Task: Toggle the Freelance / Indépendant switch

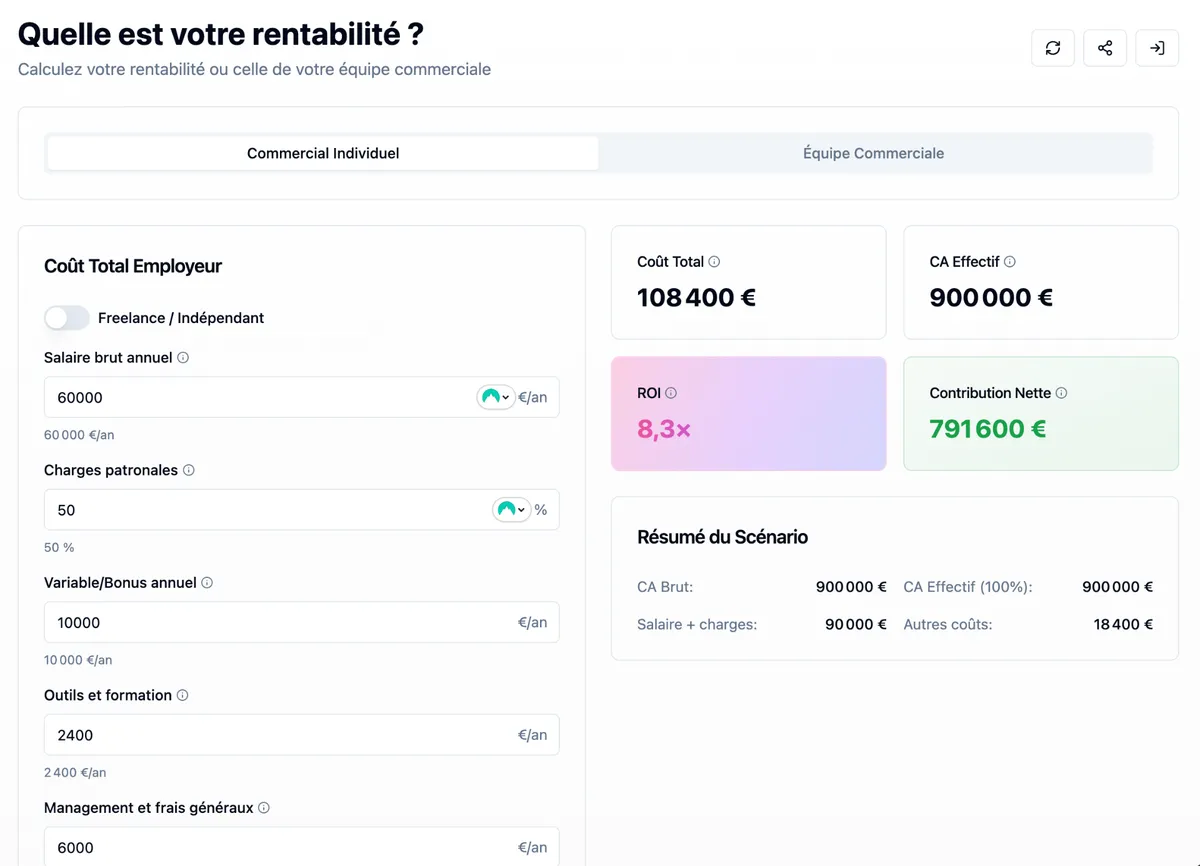Action: pyautogui.click(x=67, y=318)
